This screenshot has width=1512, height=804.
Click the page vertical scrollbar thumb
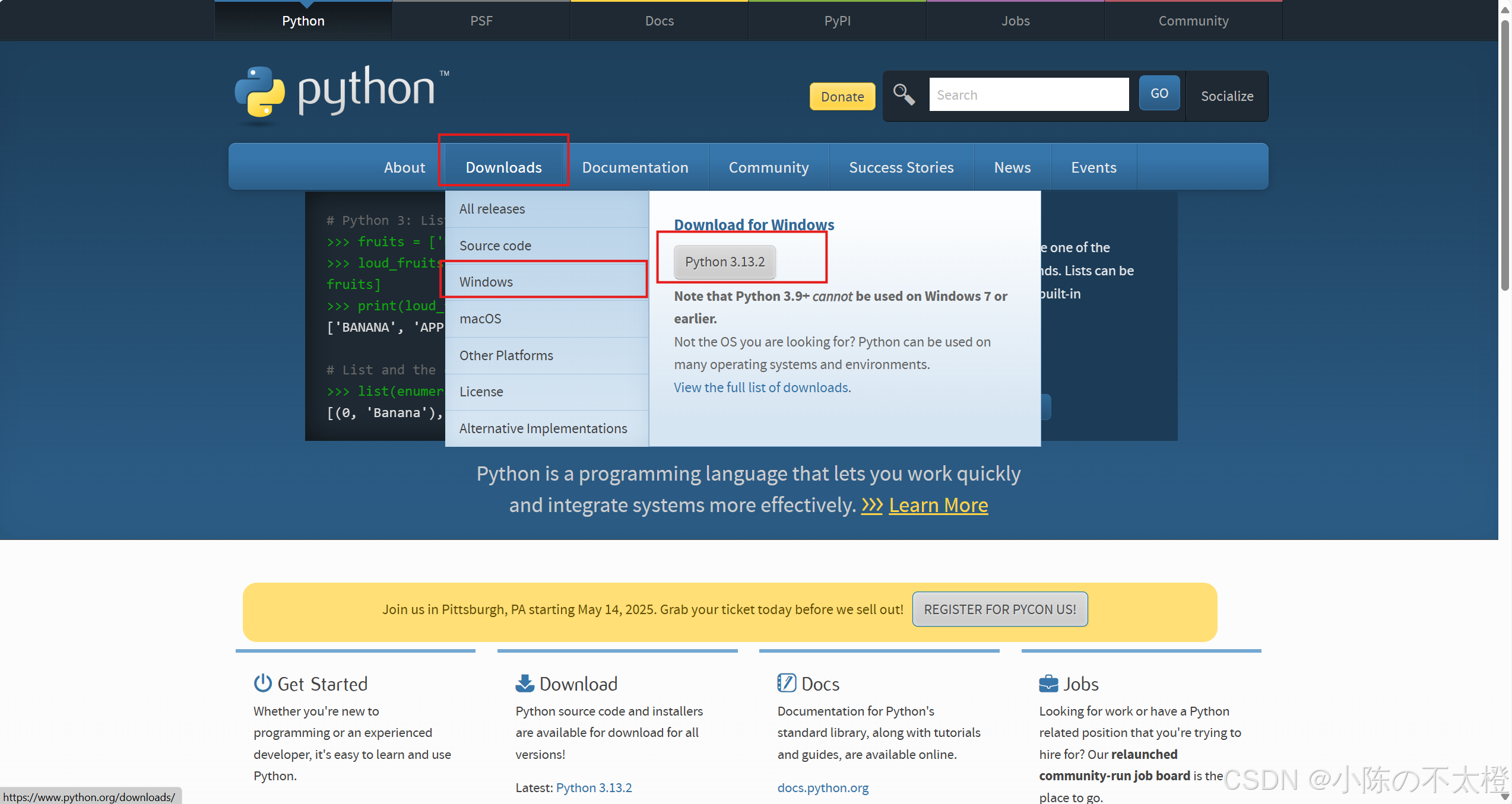pyautogui.click(x=1505, y=155)
